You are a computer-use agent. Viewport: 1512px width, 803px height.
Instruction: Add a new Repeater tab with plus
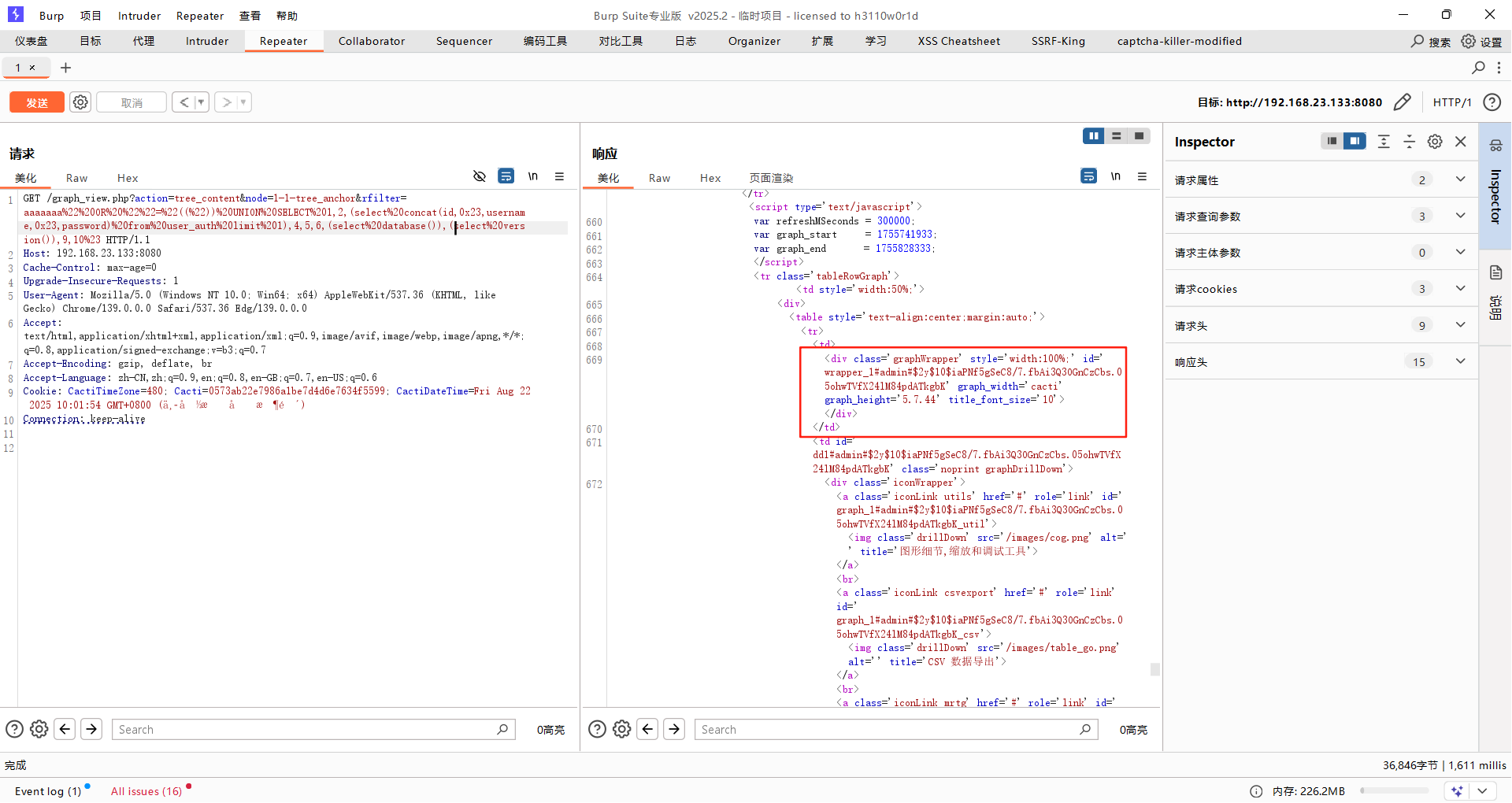point(66,68)
